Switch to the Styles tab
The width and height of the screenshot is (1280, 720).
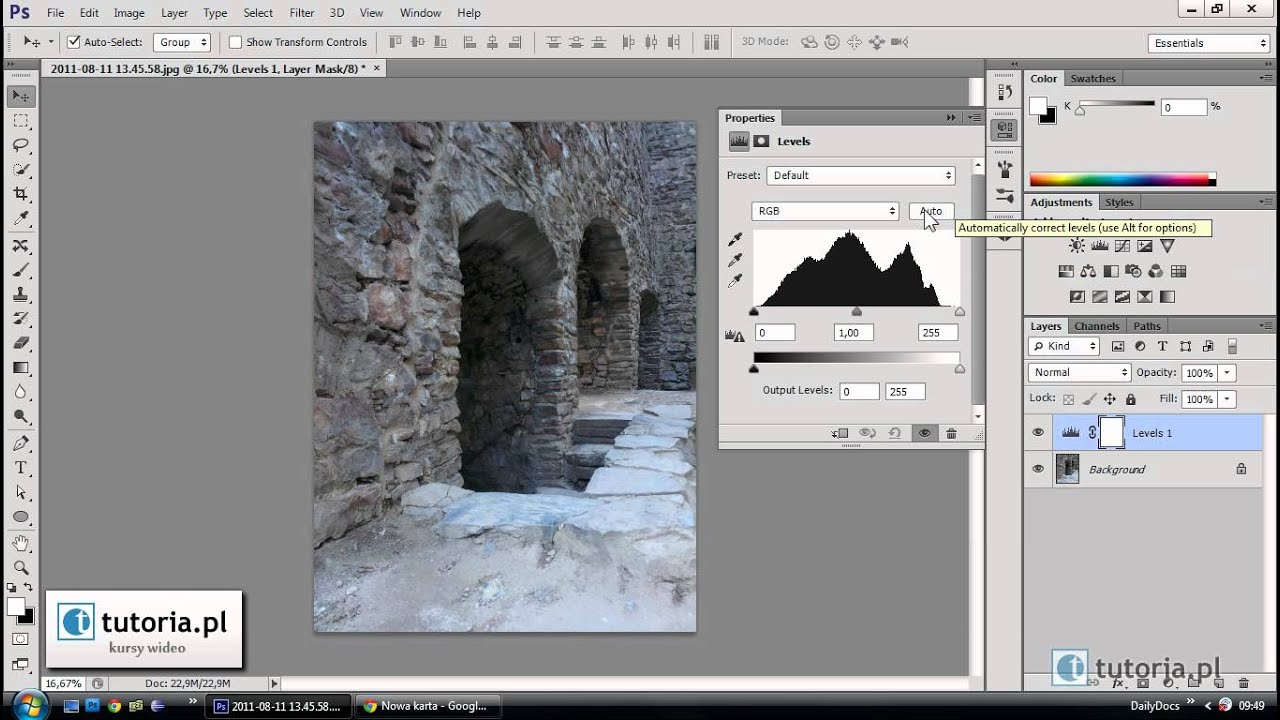[x=1119, y=202]
